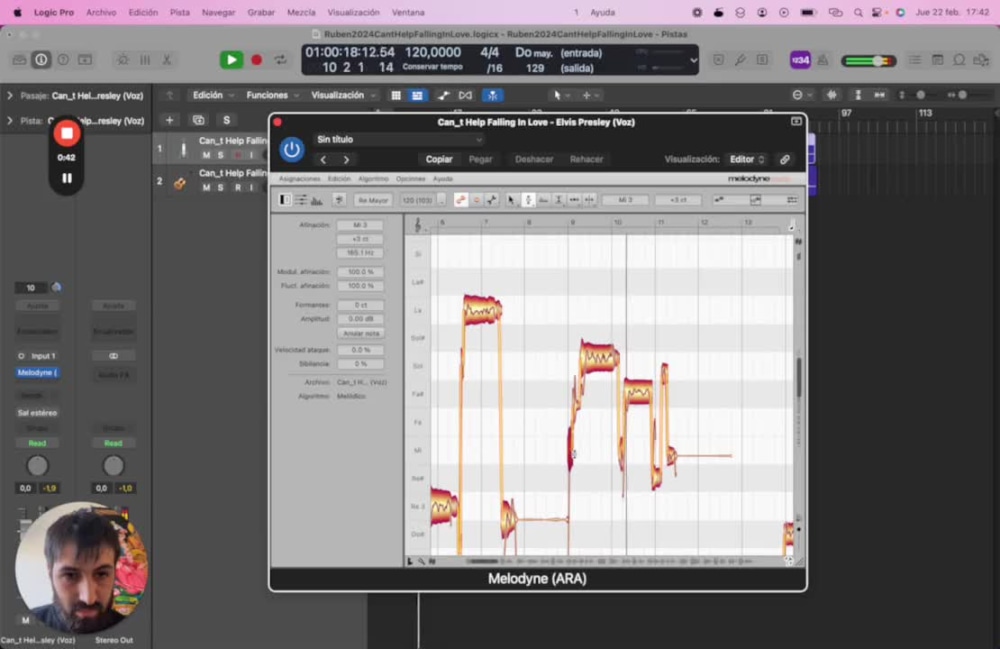Open the Edición dropdown in tracks area
1000x649 pixels.
pos(213,95)
